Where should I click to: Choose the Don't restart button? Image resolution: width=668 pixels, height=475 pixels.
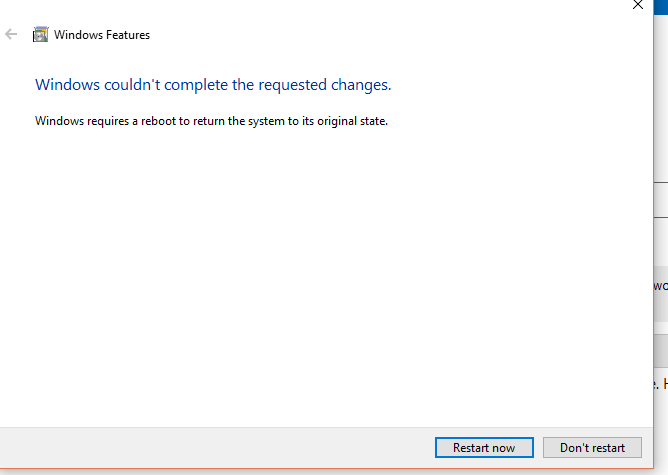[592, 448]
